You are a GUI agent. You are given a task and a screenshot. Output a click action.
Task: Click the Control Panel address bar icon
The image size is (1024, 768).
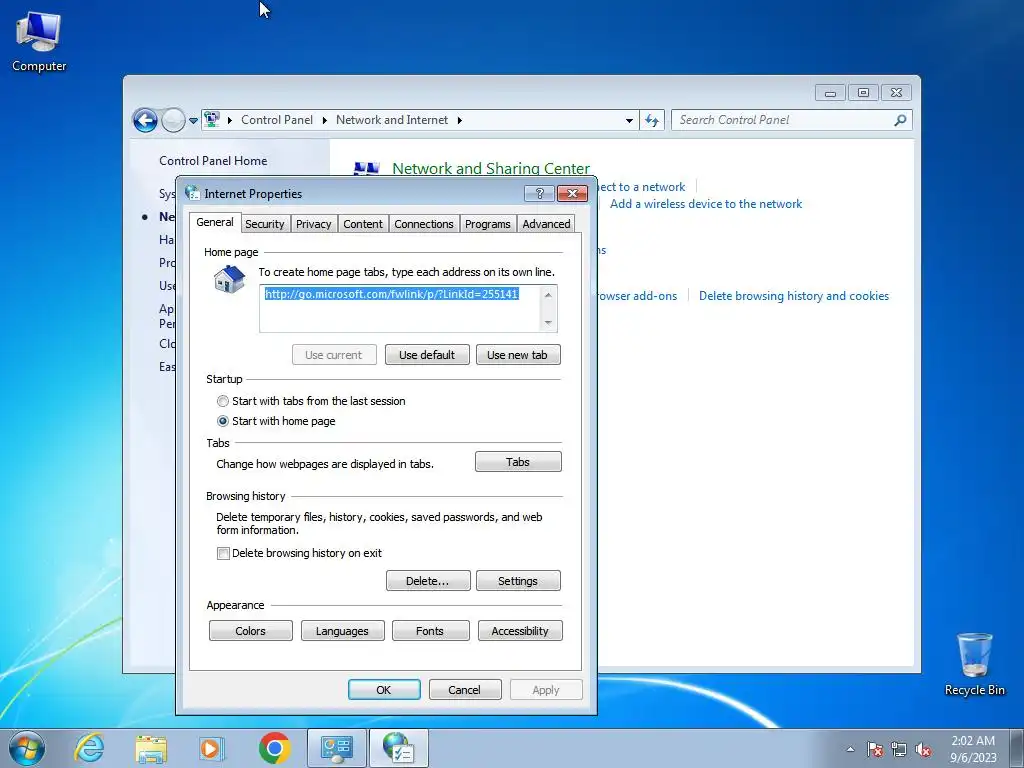(212, 120)
